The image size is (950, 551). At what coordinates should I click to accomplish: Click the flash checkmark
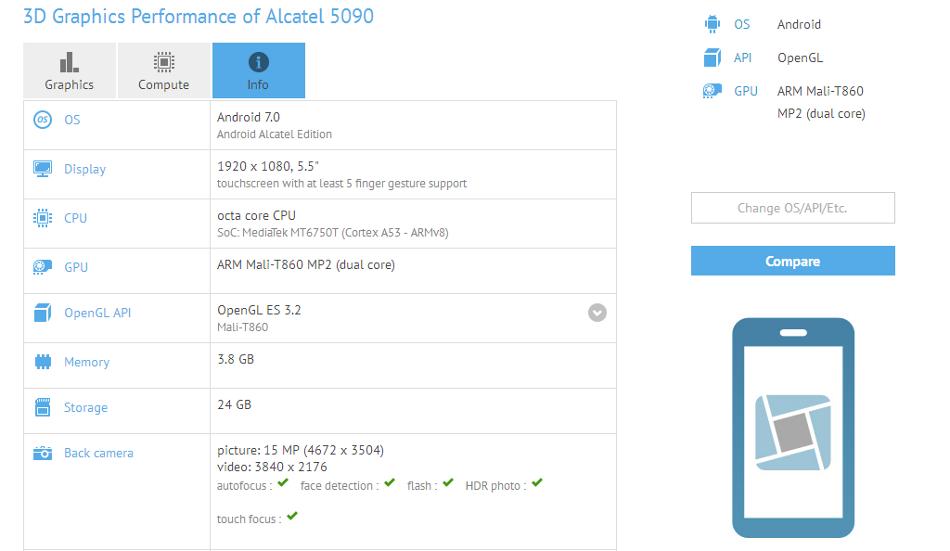coord(448,483)
